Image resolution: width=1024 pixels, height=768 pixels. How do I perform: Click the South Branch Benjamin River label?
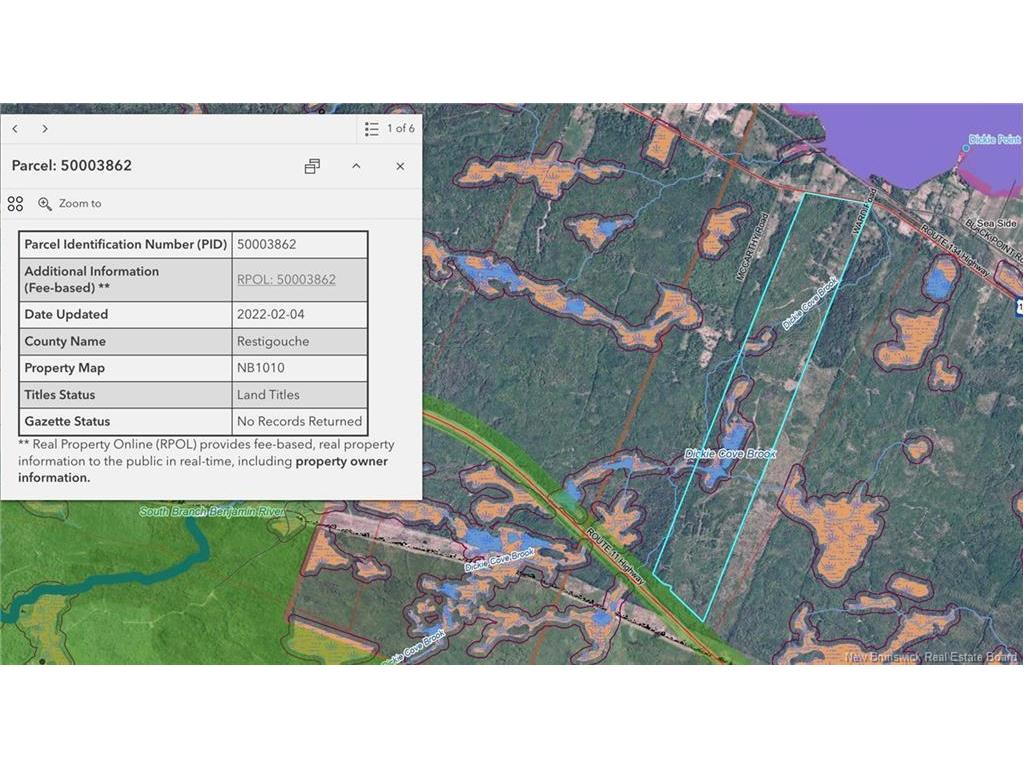coord(212,512)
